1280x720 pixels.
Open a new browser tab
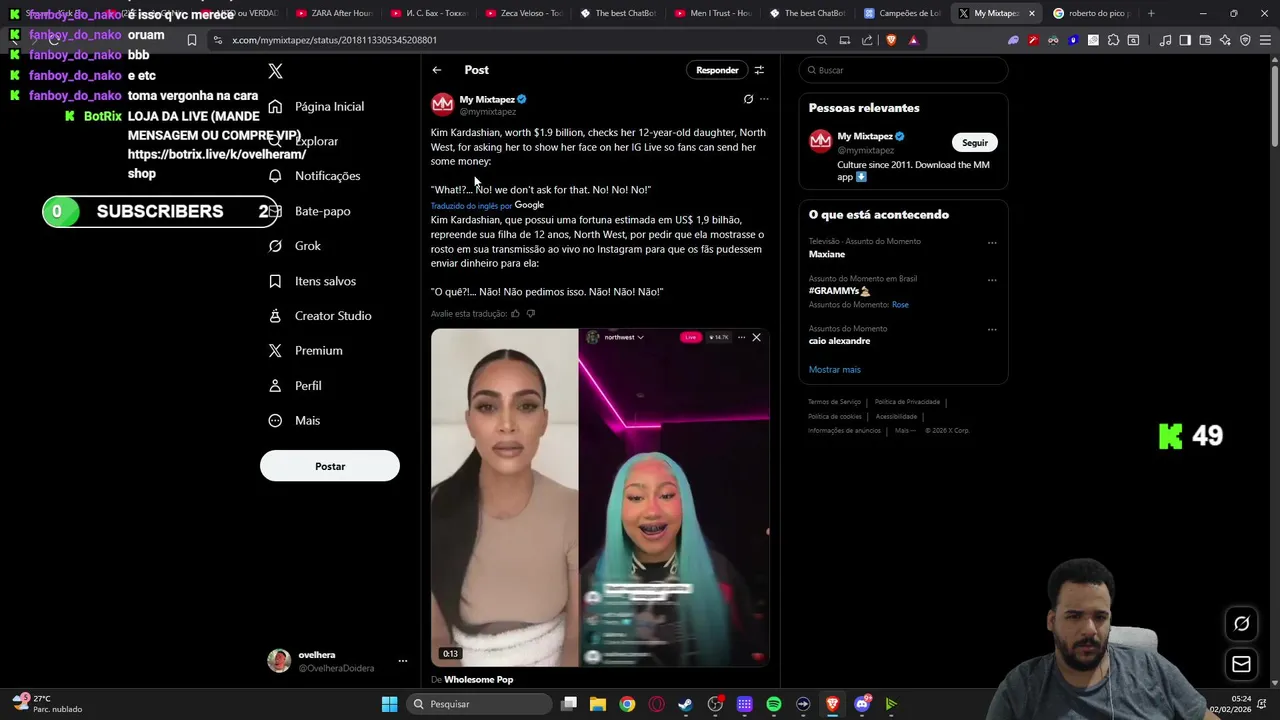(x=1151, y=13)
